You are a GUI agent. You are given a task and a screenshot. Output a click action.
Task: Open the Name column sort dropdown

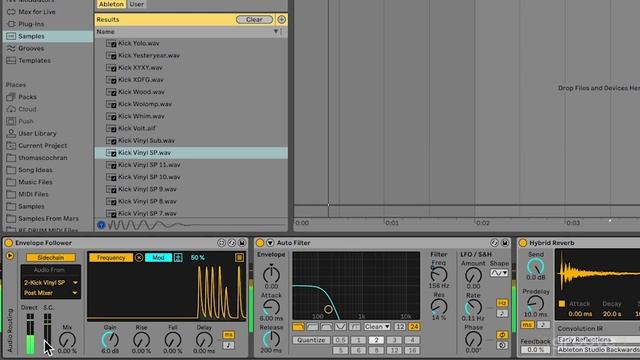[x=276, y=31]
